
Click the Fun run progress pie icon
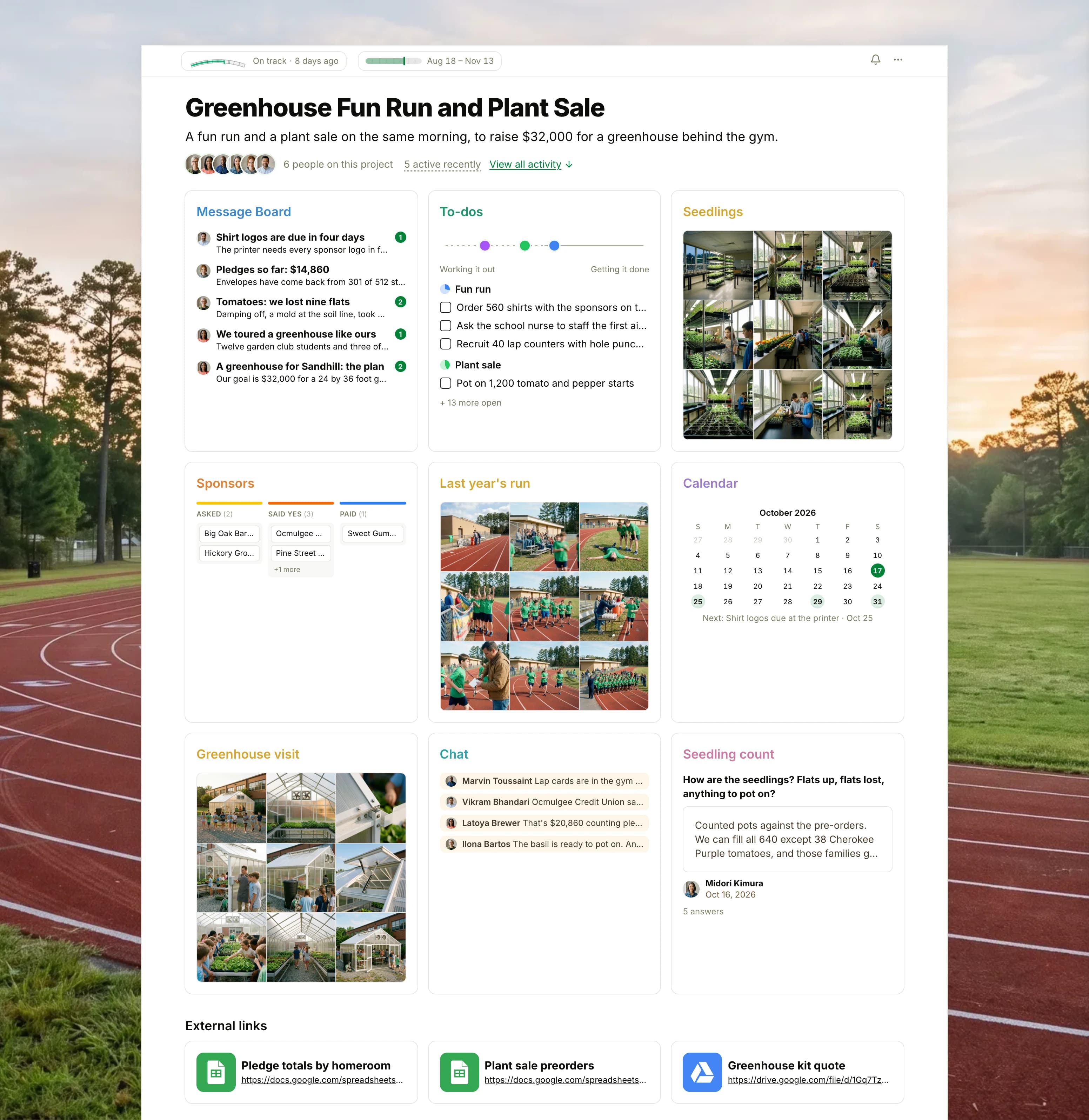click(445, 289)
